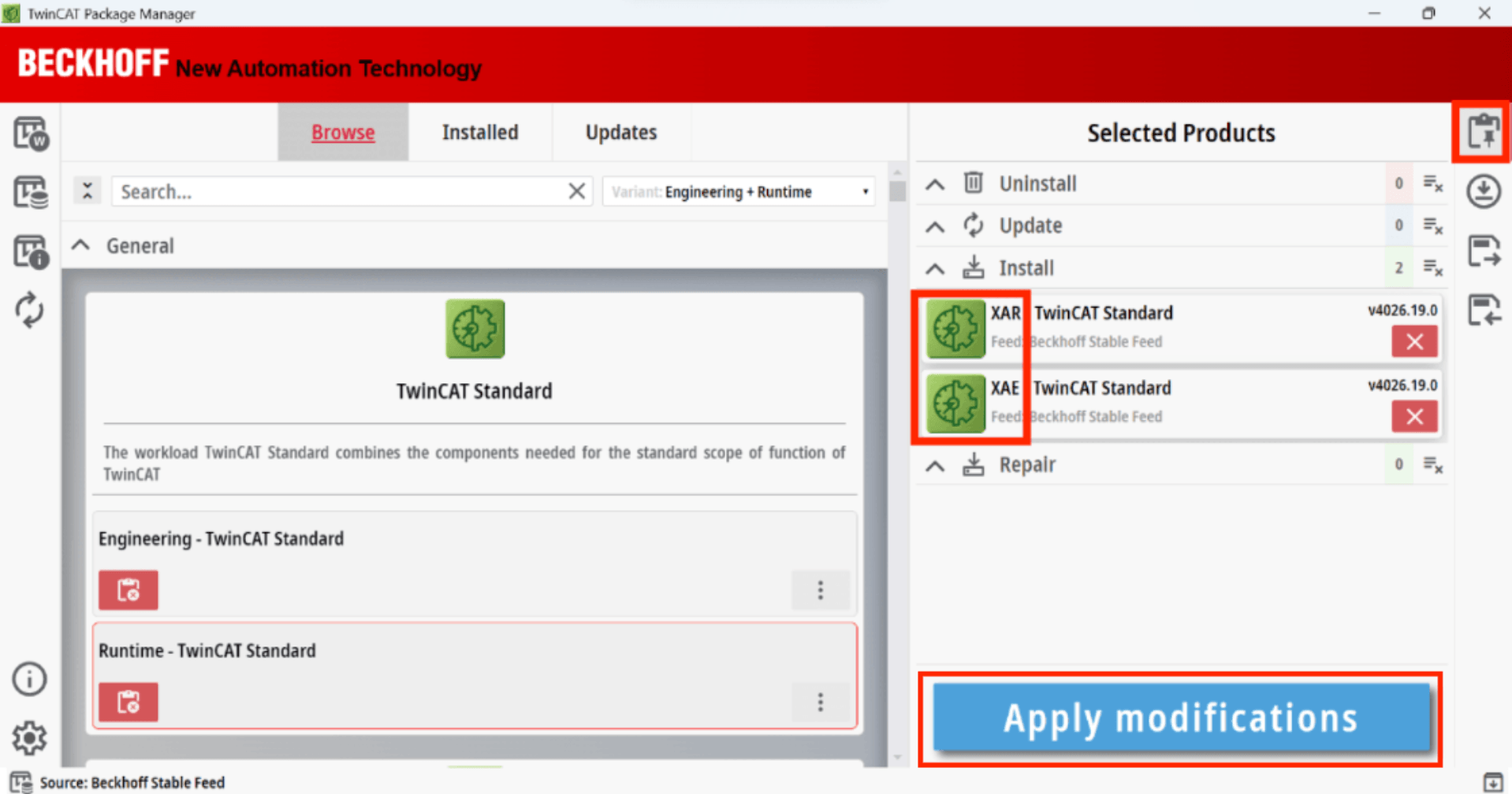Switch to the Updates tab
The height and width of the screenshot is (794, 1512).
pos(620,132)
